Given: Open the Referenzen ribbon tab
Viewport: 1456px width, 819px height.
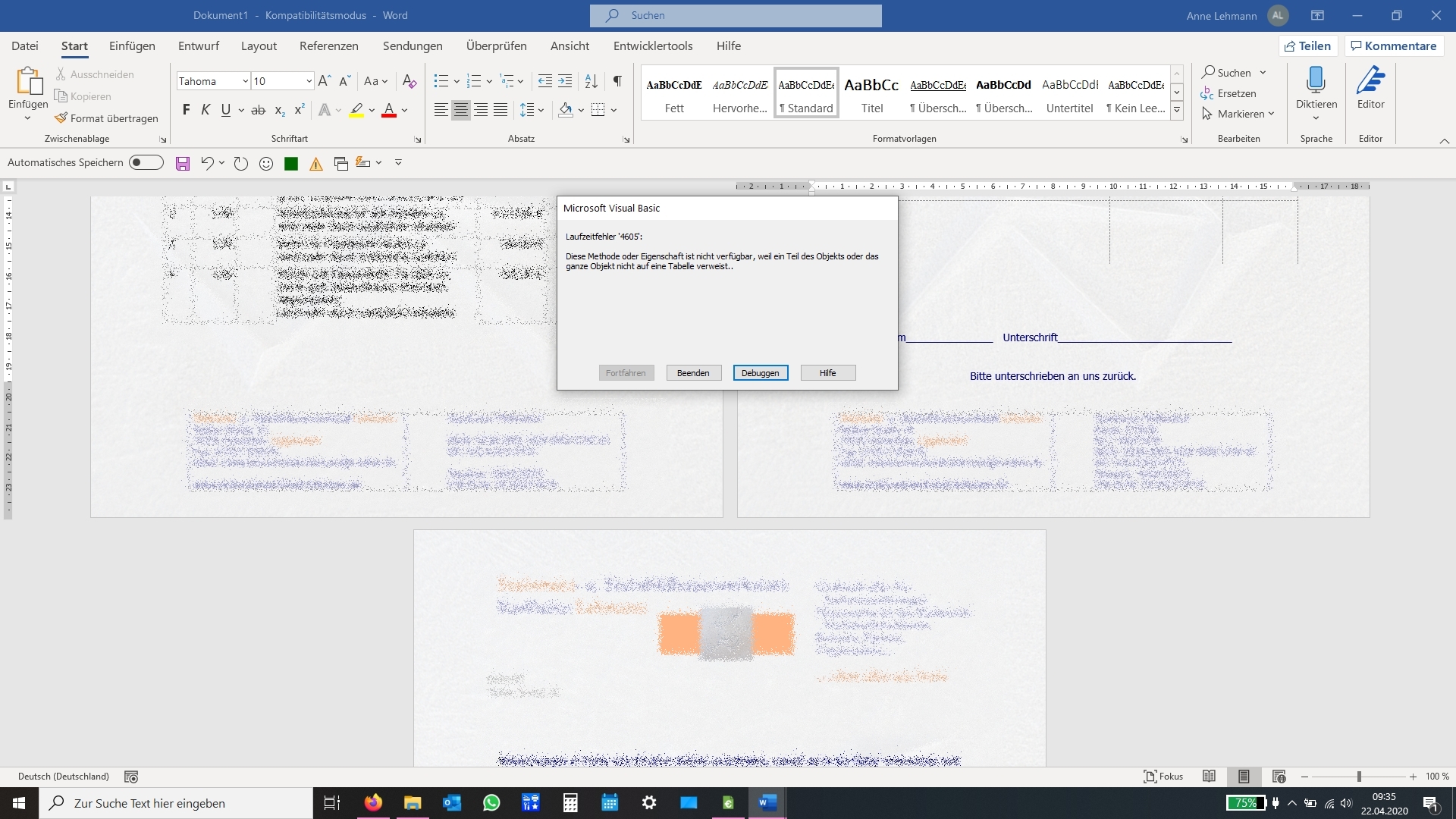Looking at the screenshot, I should 328,45.
